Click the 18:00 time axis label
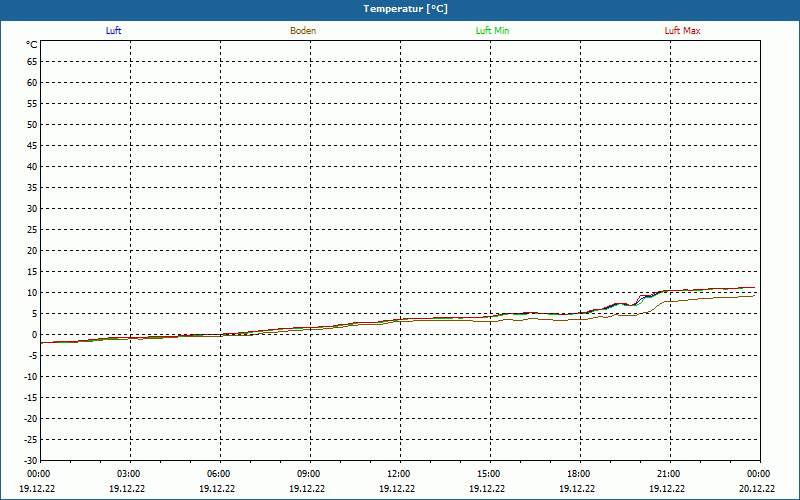 tap(579, 474)
